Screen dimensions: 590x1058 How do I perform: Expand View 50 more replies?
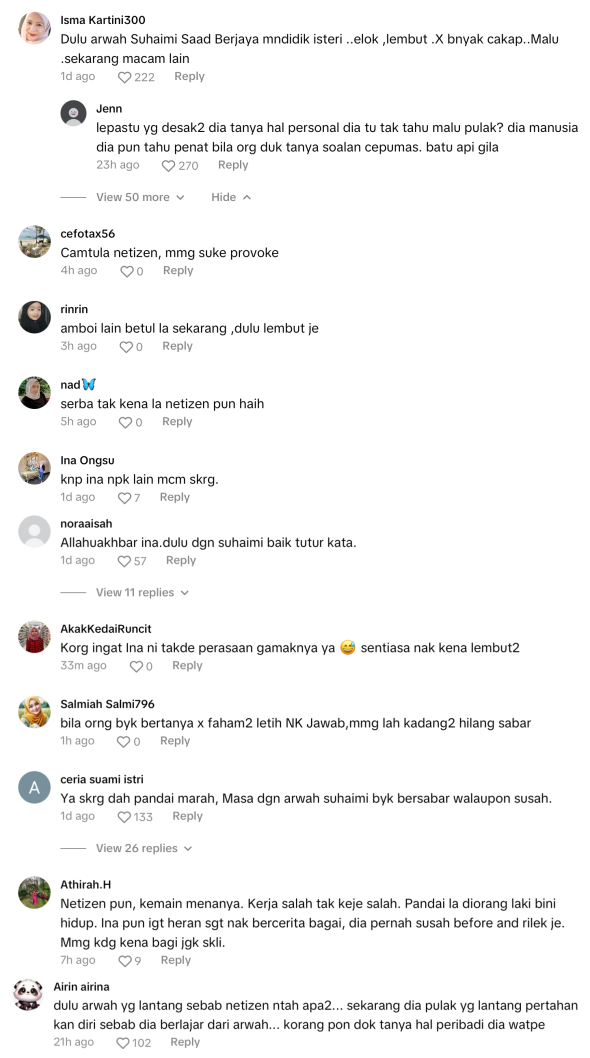pyautogui.click(x=140, y=197)
